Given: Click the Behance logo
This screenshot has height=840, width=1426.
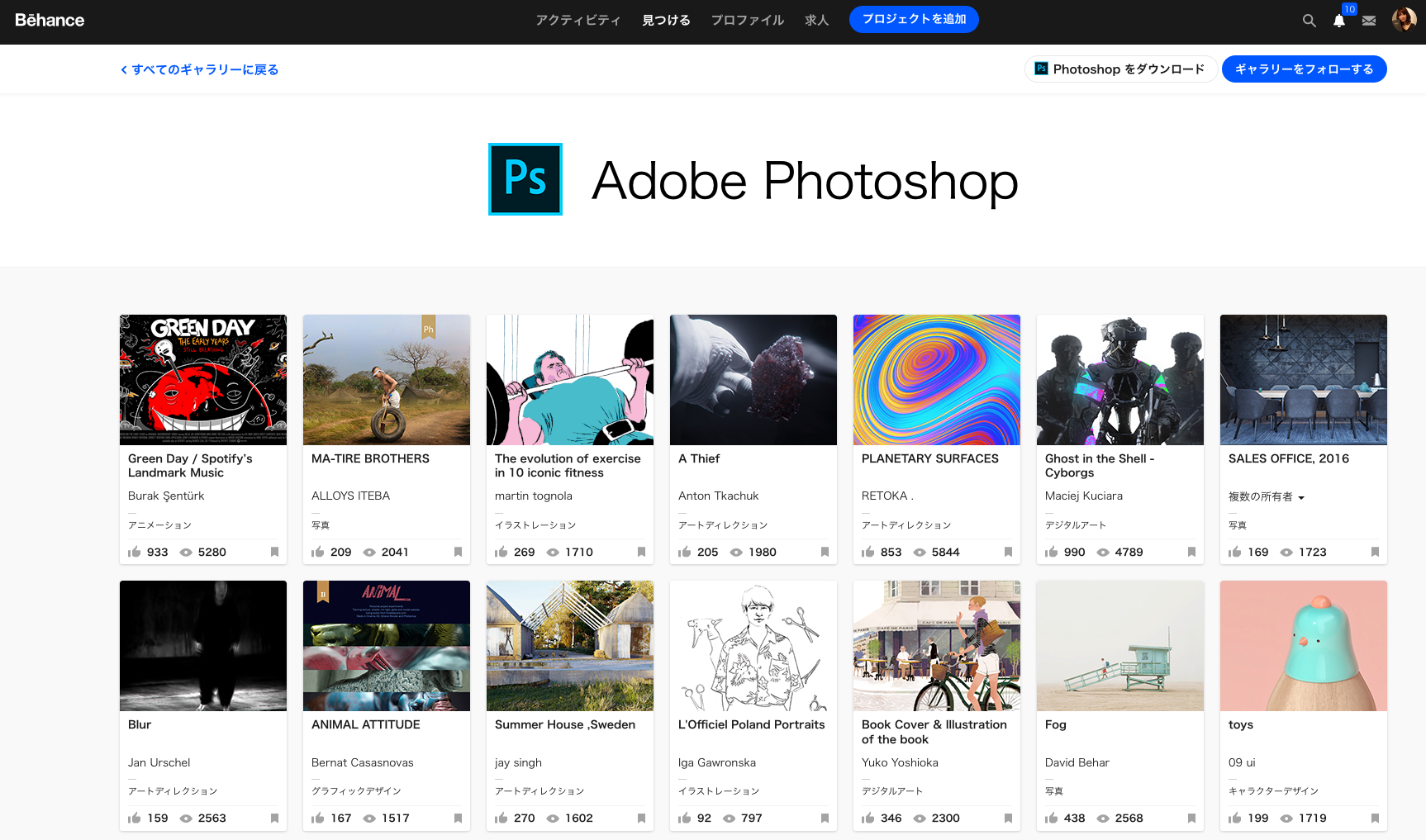Looking at the screenshot, I should [50, 20].
